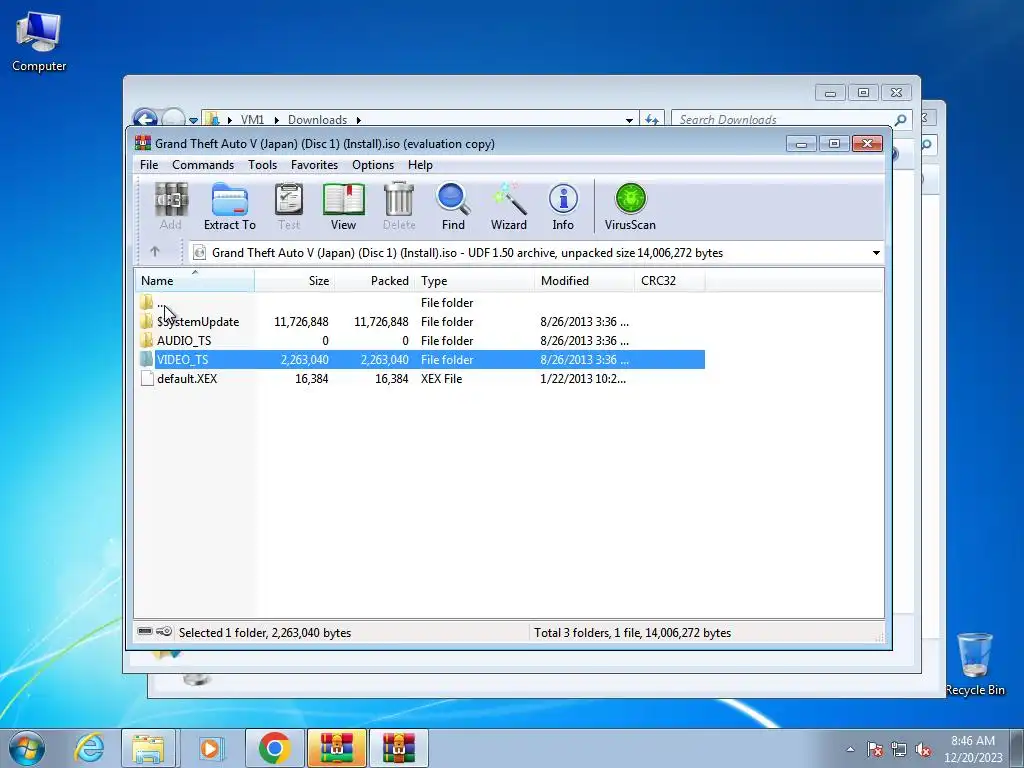
Task: Run VirusScan on the archive
Action: pos(630,206)
